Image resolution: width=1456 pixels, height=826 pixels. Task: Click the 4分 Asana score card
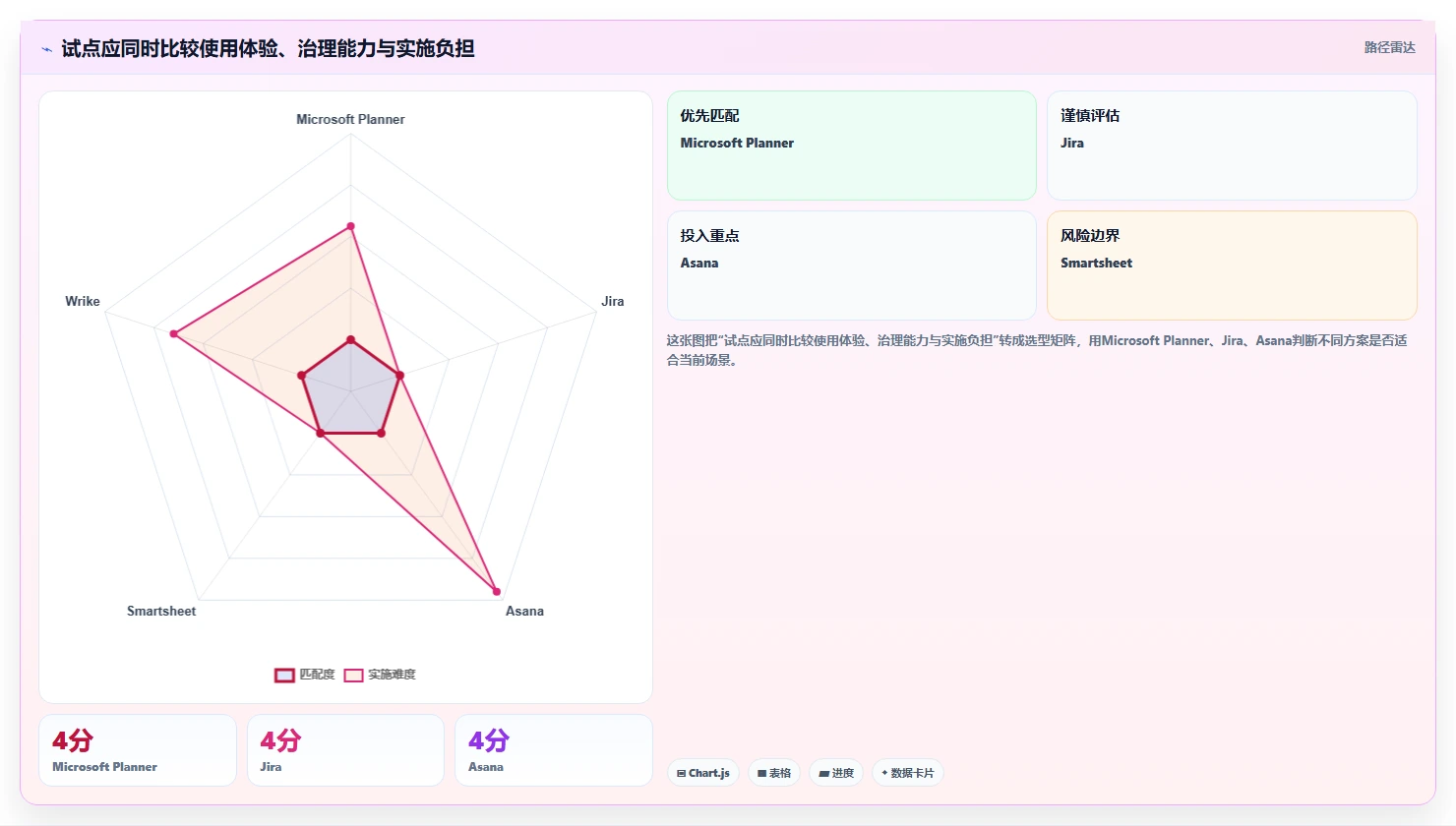[554, 750]
